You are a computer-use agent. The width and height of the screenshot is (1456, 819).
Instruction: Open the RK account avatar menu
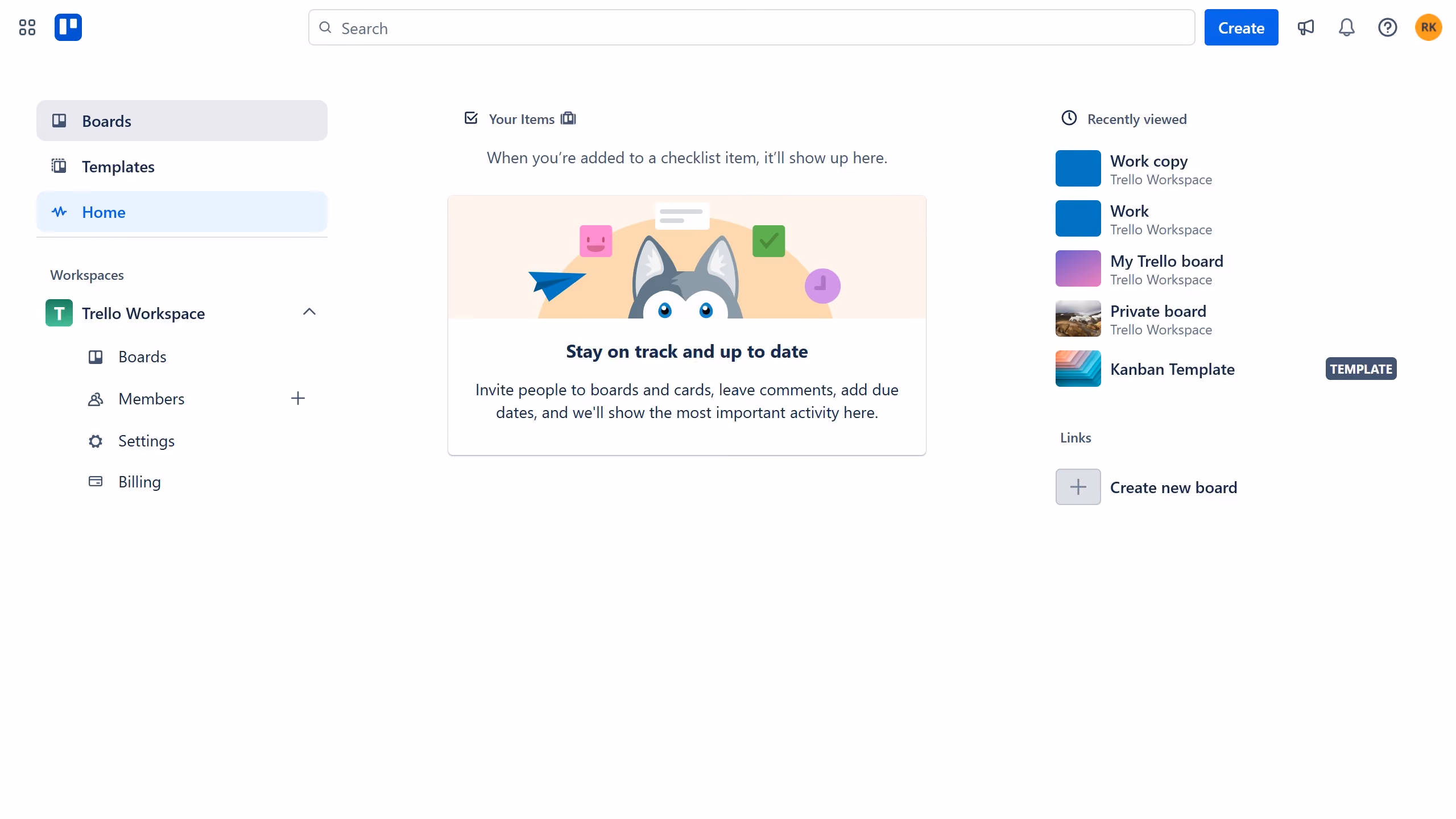(1429, 27)
